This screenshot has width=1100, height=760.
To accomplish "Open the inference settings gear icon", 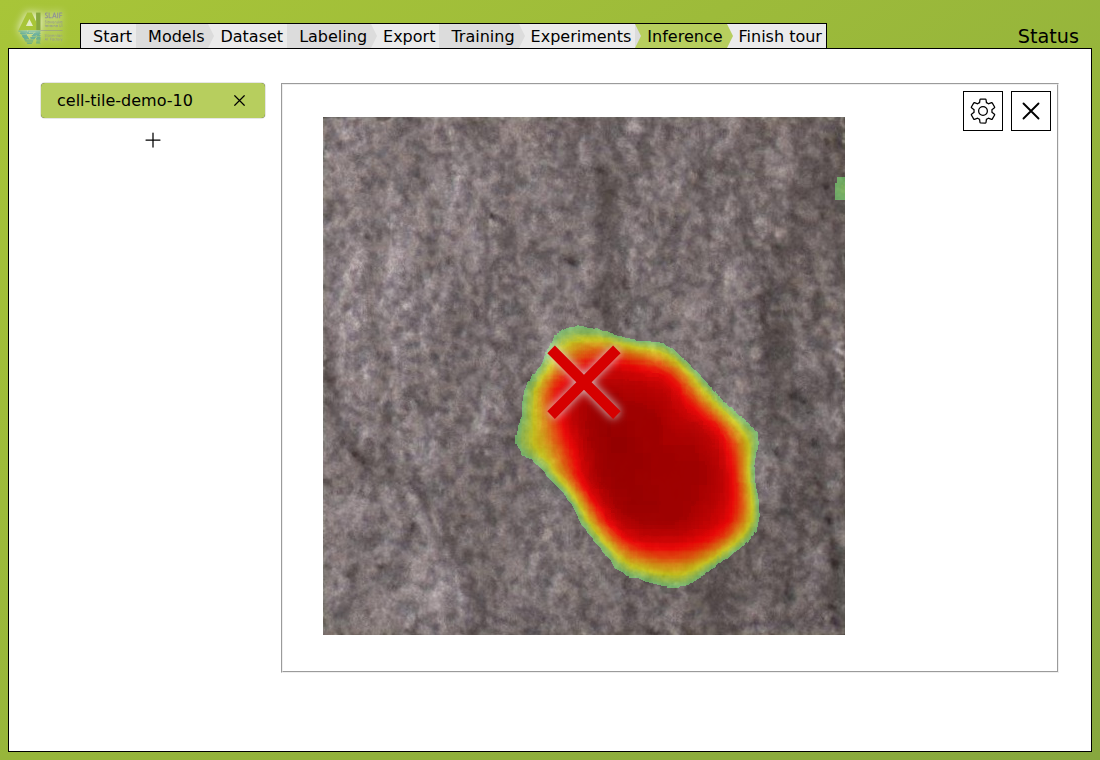I will pos(983,111).
